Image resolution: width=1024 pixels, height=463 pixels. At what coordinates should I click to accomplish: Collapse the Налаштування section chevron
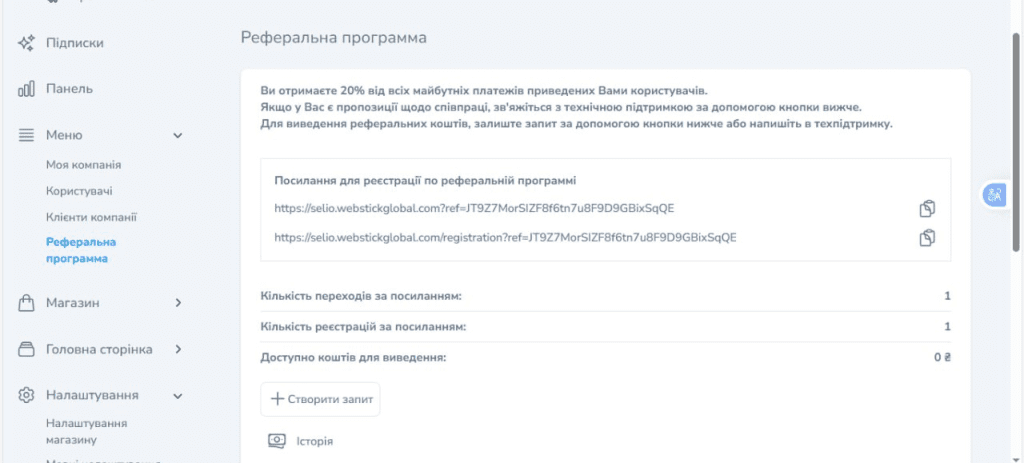pos(178,395)
